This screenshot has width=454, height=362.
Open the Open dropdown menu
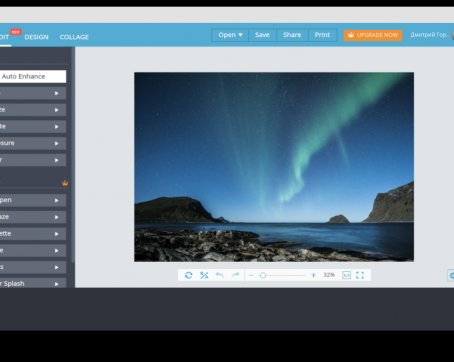230,35
